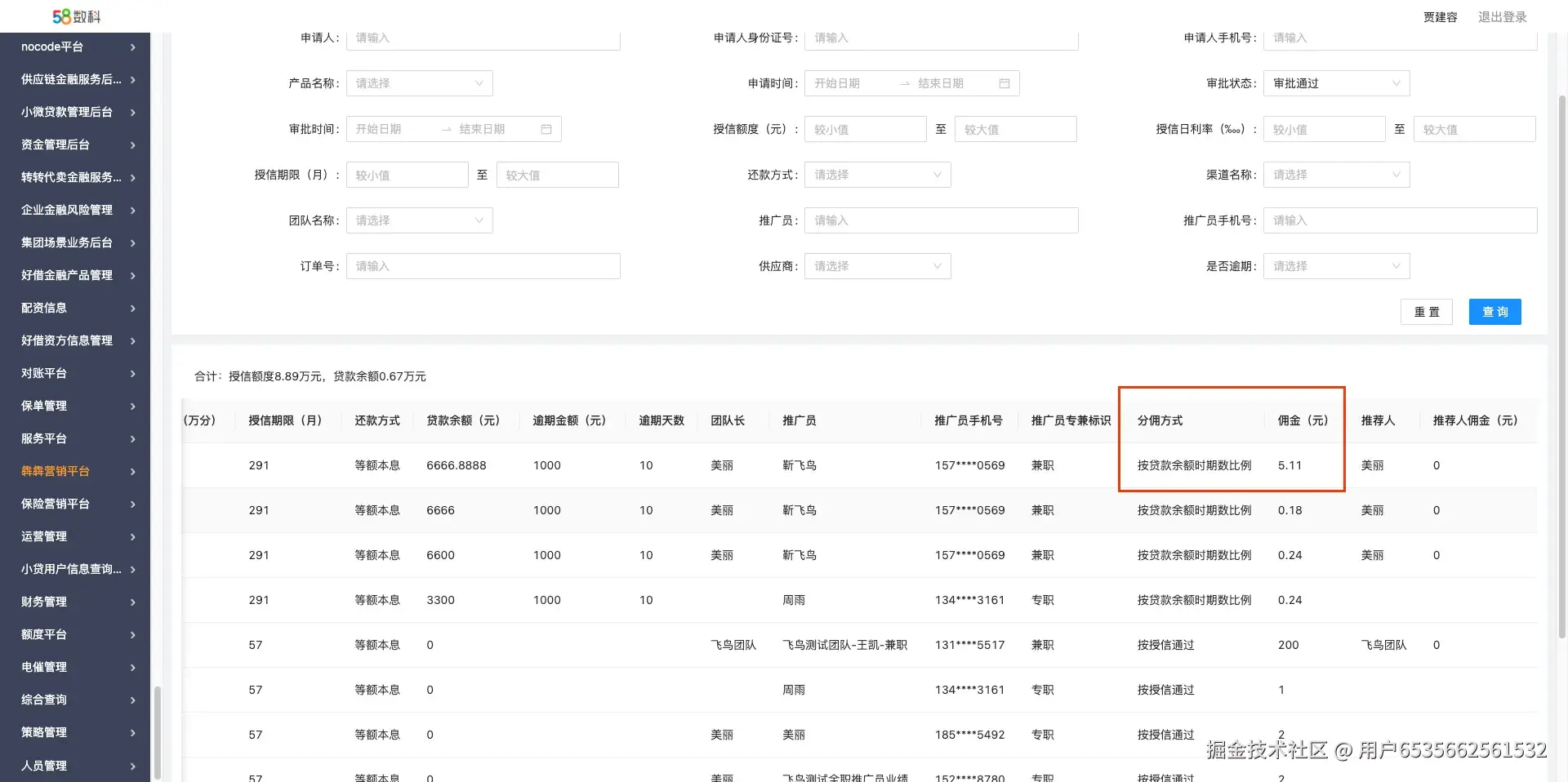The width and height of the screenshot is (1568, 782).
Task: Focus the 授信期限 较小值 input
Action: click(407, 175)
